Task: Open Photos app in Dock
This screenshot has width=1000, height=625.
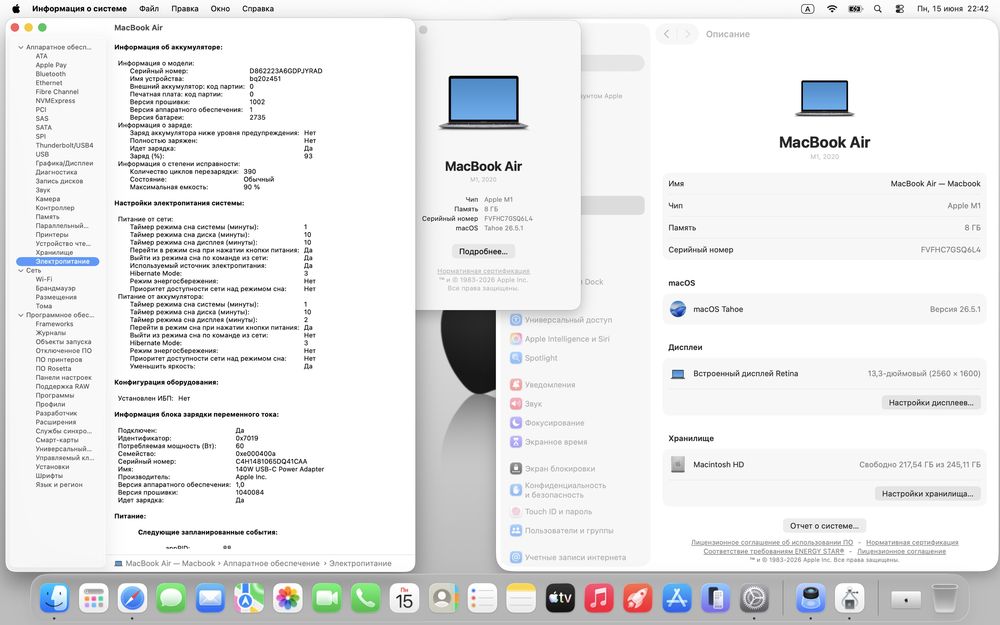Action: pyautogui.click(x=288, y=598)
